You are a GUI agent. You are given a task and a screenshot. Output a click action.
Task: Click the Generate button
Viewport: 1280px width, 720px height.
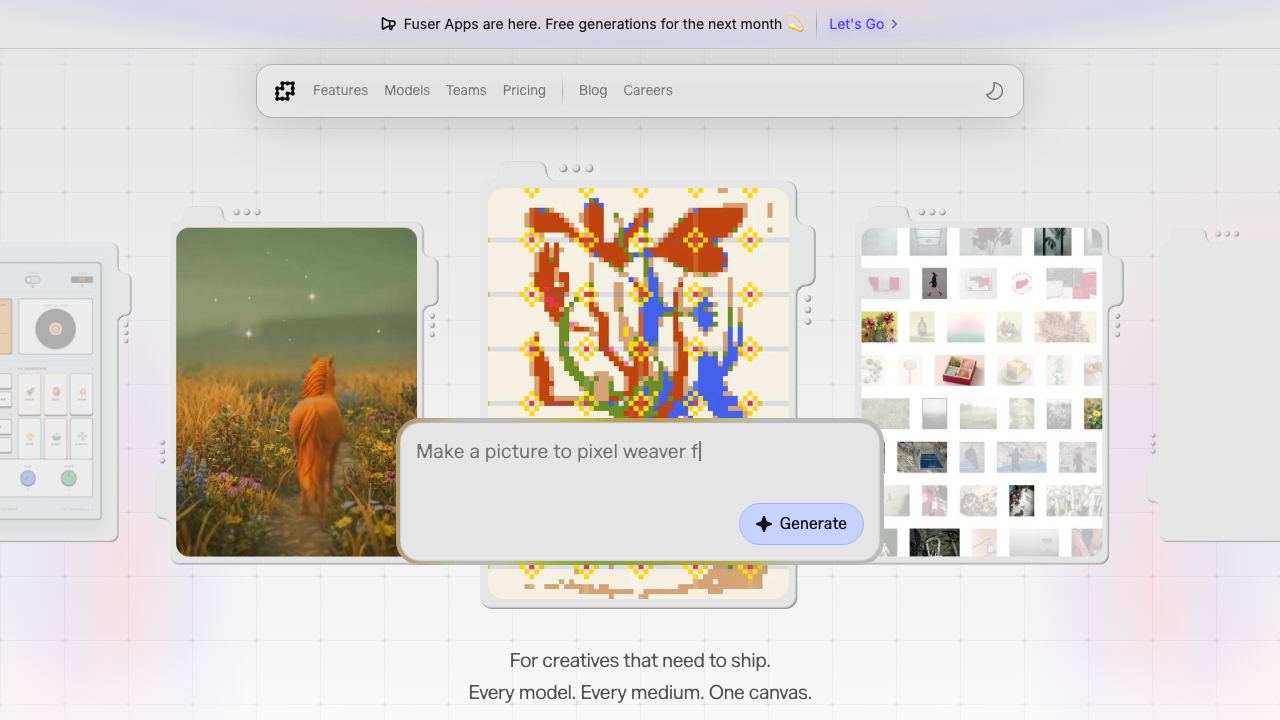click(x=801, y=524)
